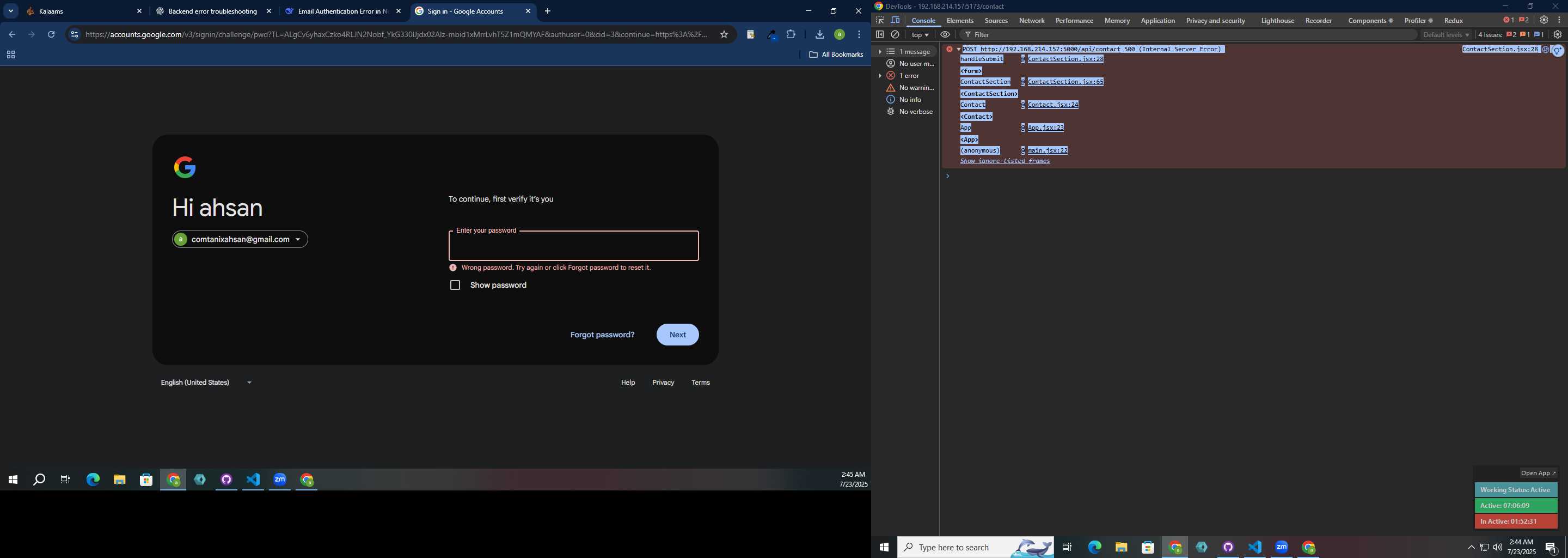Open the top JavaScript context dropdown

920,35
